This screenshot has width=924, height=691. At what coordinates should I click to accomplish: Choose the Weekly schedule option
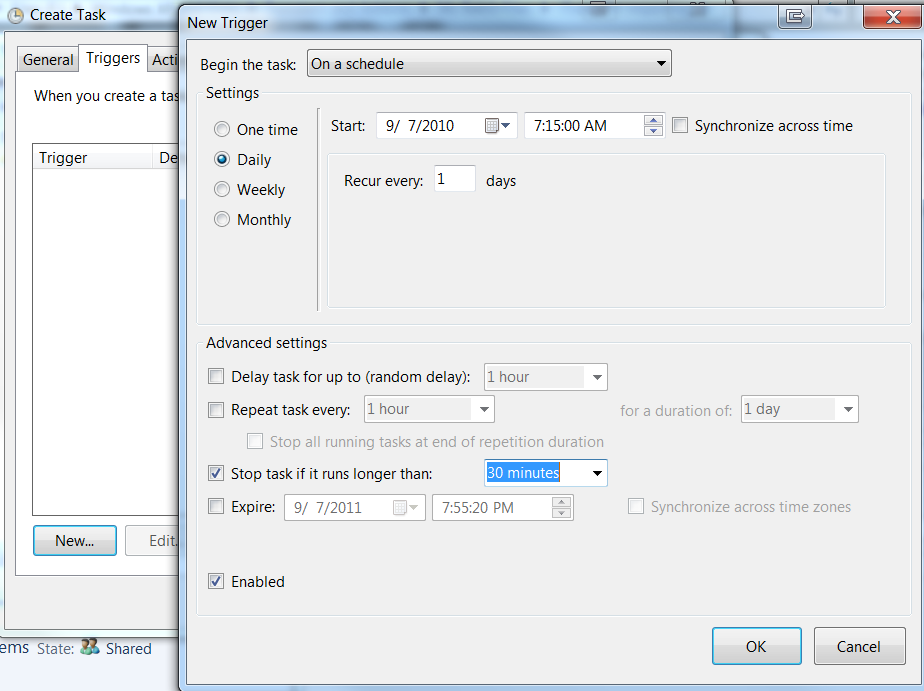pyautogui.click(x=222, y=190)
